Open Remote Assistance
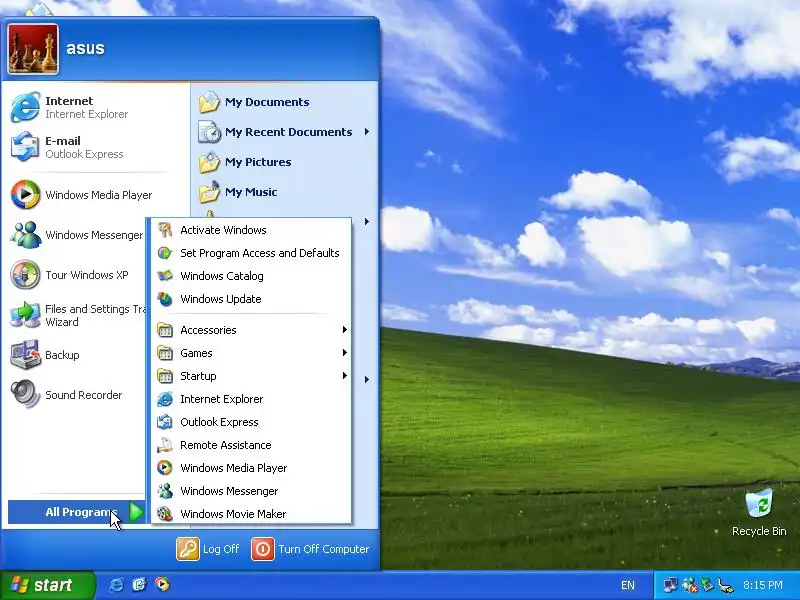The width and height of the screenshot is (800, 600). 251,445
